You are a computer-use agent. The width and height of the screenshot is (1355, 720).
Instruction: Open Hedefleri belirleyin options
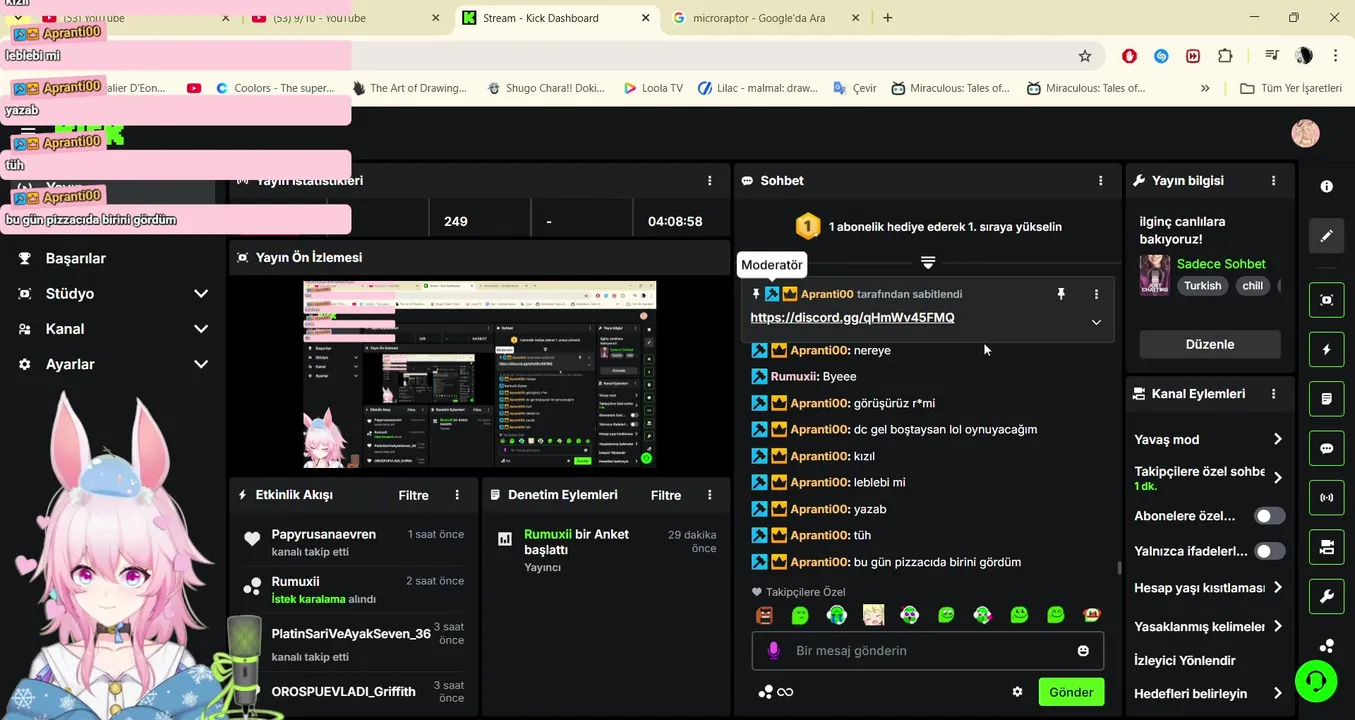pyautogui.click(x=1278, y=693)
